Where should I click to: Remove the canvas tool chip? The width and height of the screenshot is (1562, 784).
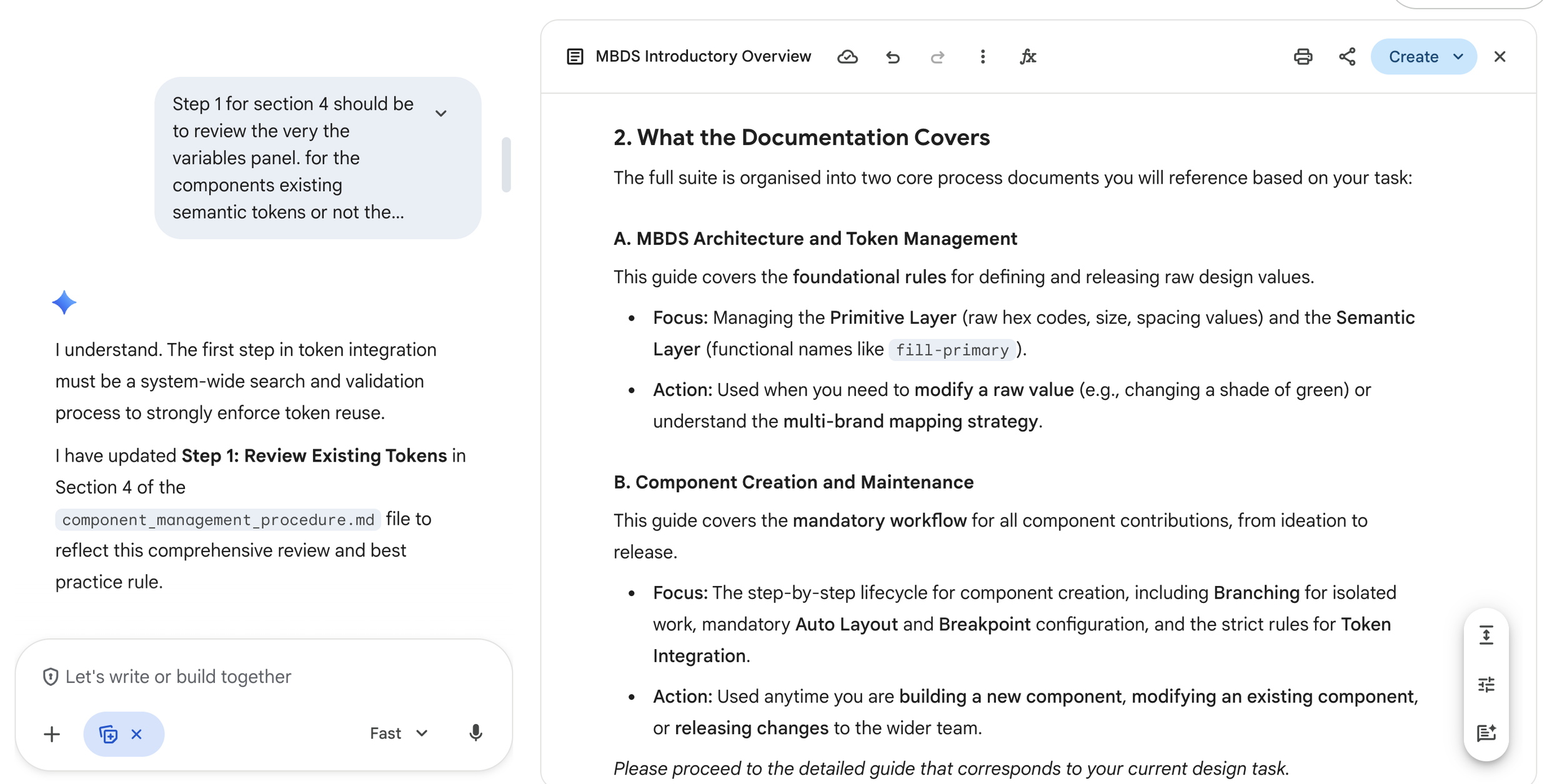137,734
